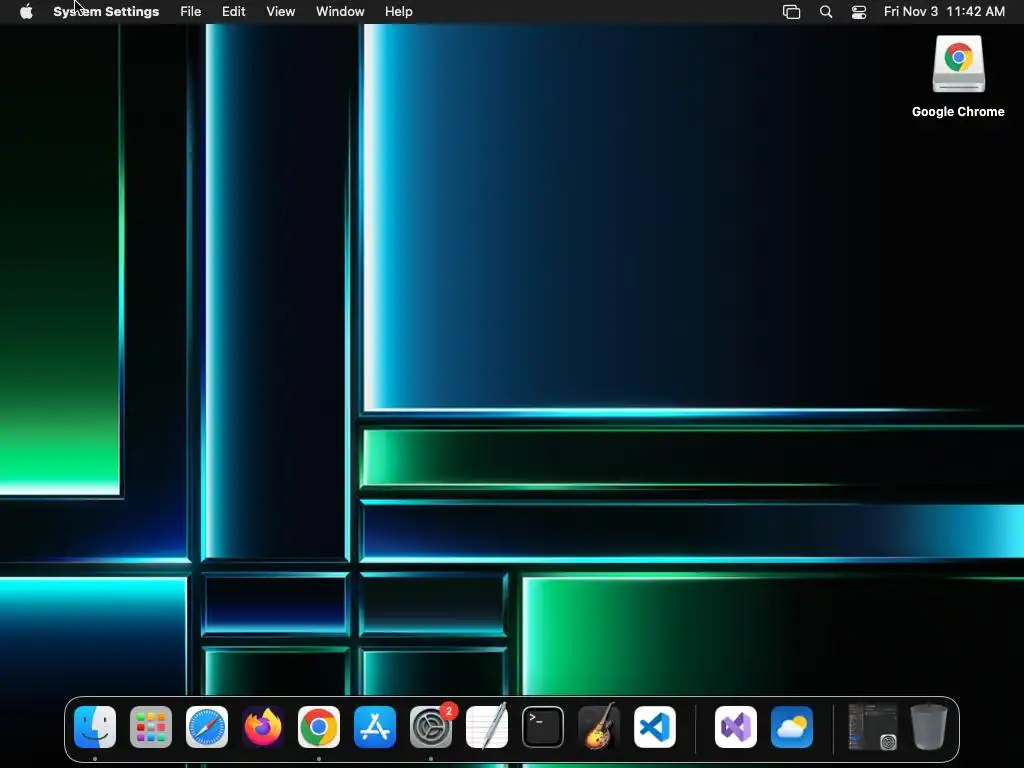The width and height of the screenshot is (1024, 768).
Task: Open the System Settings app menu
Action: pos(106,12)
